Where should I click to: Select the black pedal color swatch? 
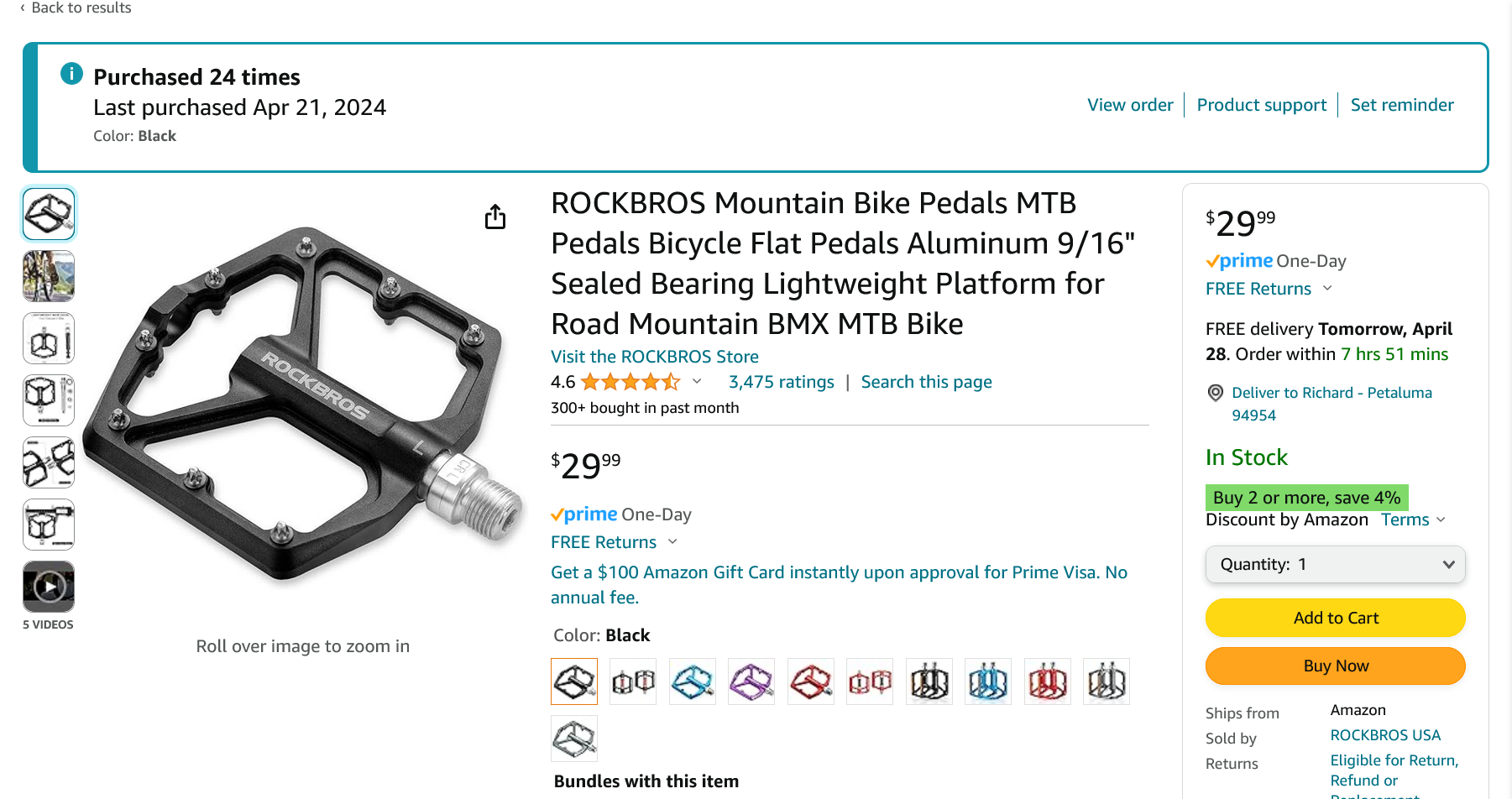(574, 681)
